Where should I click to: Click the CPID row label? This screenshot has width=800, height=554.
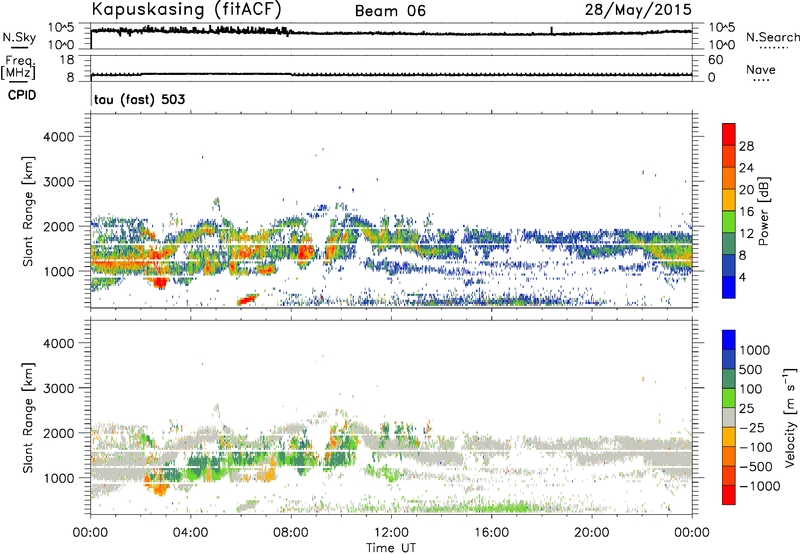(x=22, y=95)
